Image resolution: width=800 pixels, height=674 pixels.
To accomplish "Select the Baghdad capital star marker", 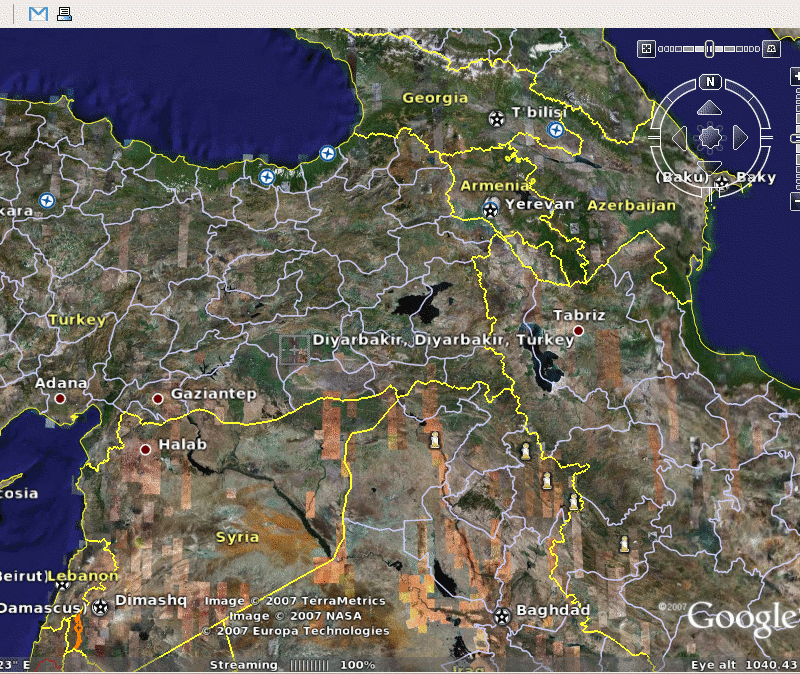I will [x=502, y=614].
